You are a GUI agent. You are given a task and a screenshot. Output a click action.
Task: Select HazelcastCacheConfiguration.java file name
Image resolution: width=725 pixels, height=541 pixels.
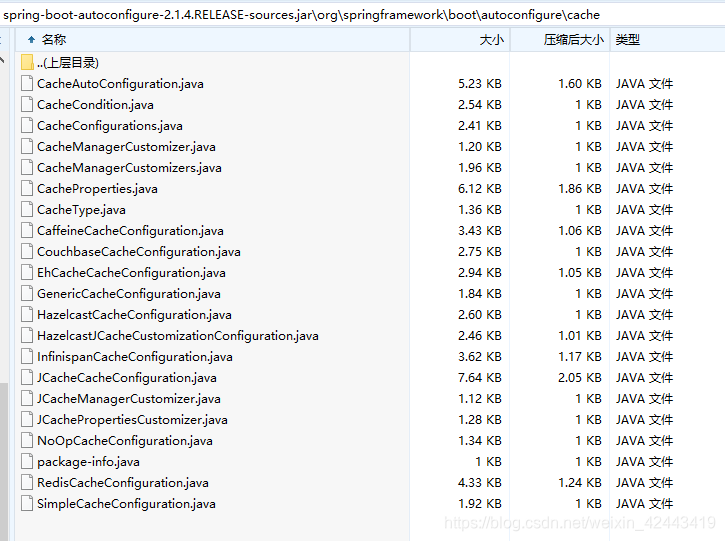point(134,315)
